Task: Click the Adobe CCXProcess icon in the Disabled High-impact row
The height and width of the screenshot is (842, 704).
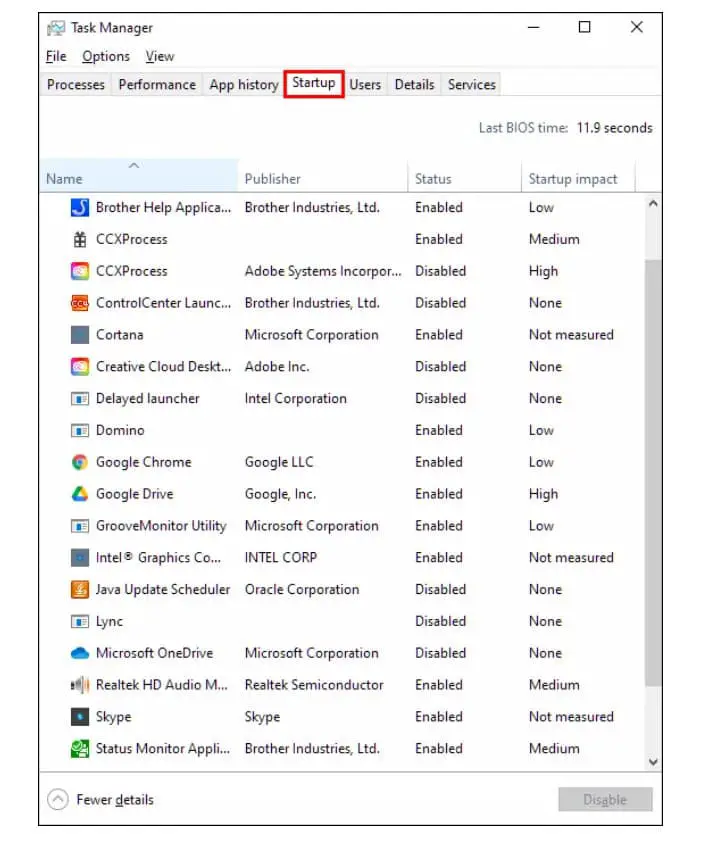Action: click(x=79, y=271)
